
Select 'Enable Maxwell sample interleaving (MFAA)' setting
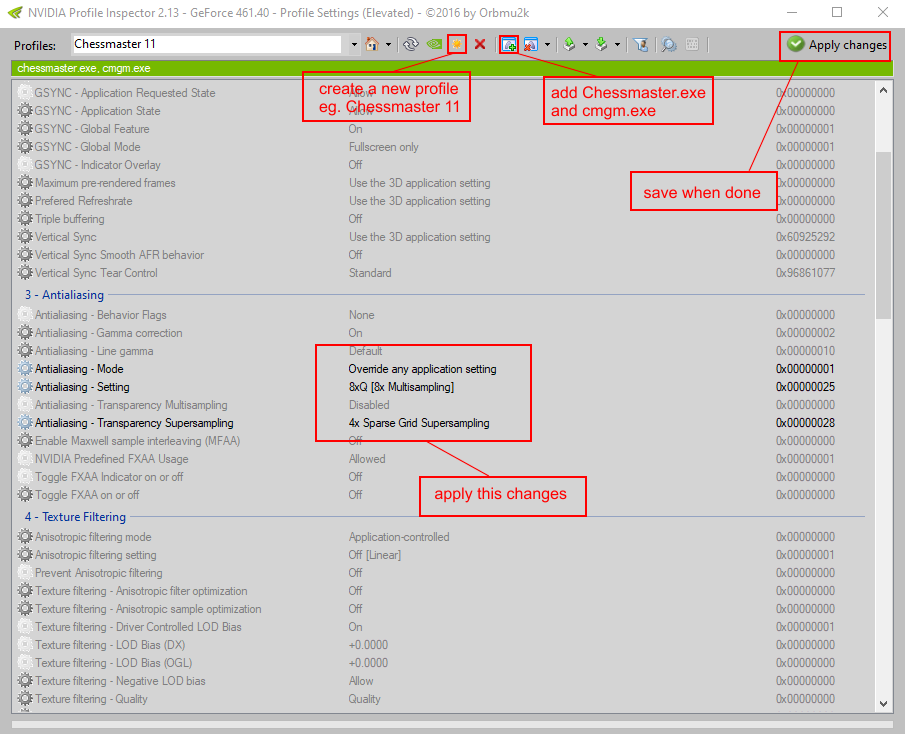pyautogui.click(x=137, y=441)
